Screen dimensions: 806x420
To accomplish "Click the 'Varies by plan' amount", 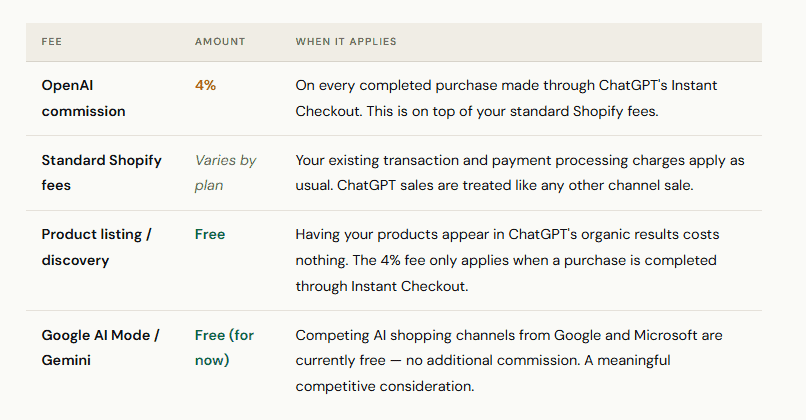I will click(225, 173).
